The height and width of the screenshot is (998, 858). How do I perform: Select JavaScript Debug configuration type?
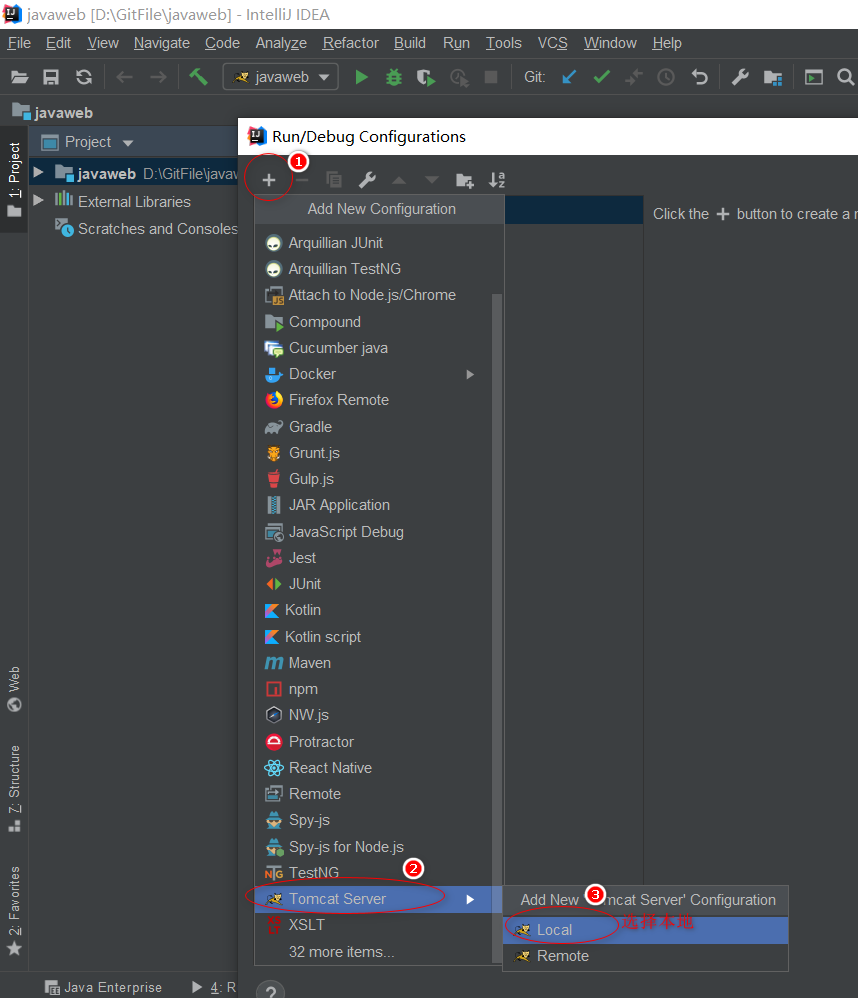pyautogui.click(x=373, y=532)
